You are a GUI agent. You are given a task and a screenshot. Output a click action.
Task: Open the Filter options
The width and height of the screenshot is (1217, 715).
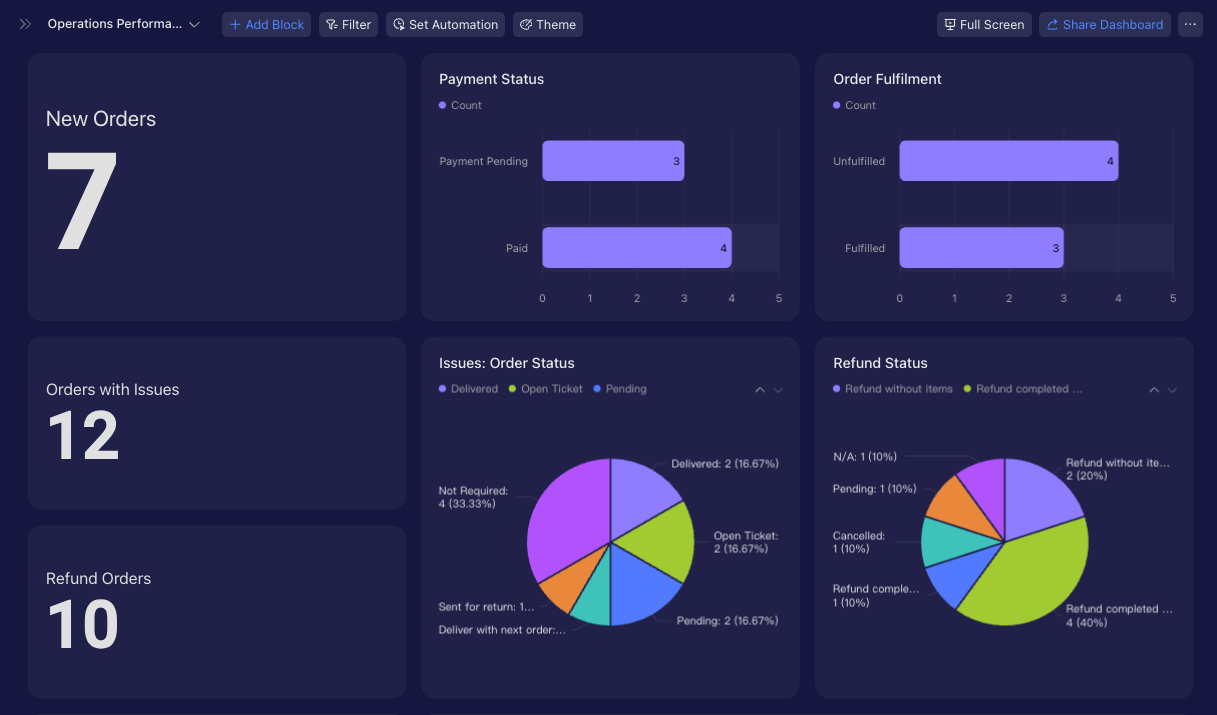click(348, 24)
